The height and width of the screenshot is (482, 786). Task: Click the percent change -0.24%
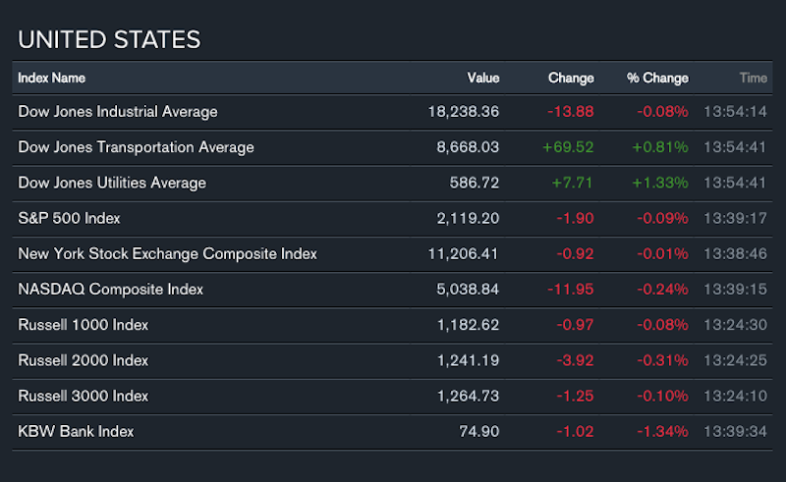[663, 290]
